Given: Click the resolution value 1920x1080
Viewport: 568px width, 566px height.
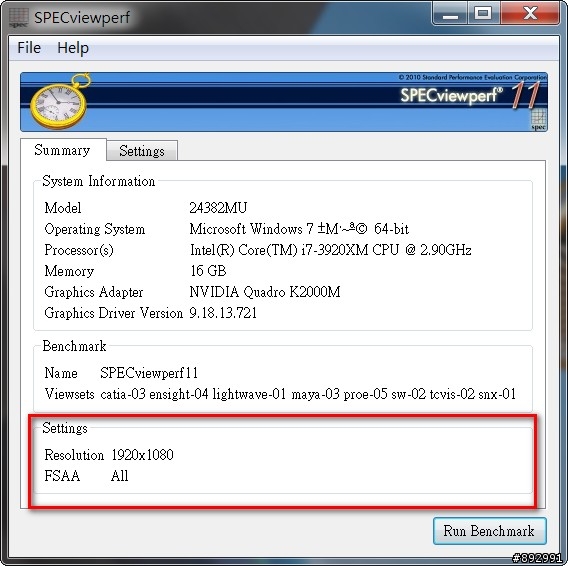Looking at the screenshot, I should [142, 455].
